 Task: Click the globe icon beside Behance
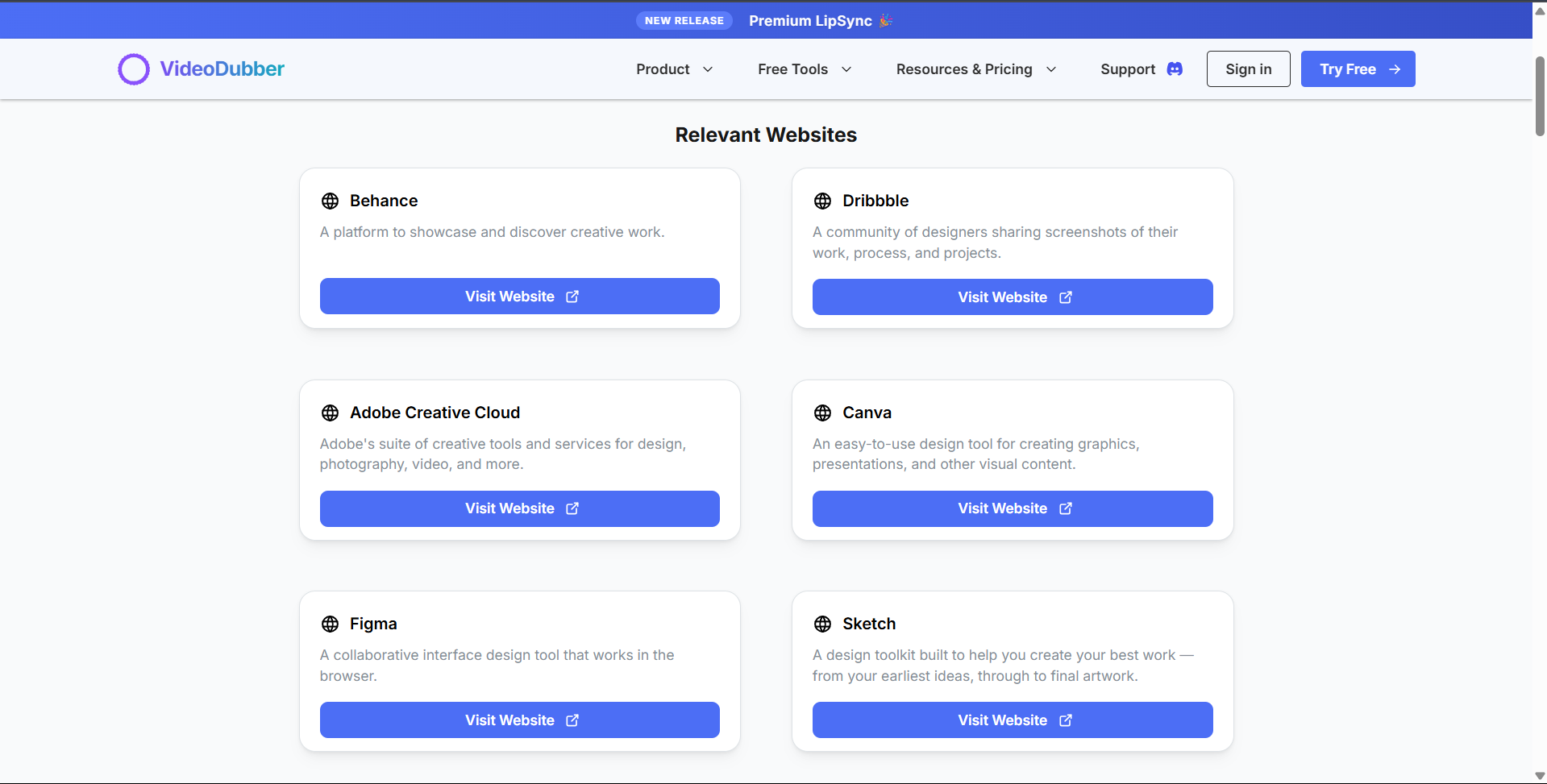(330, 201)
